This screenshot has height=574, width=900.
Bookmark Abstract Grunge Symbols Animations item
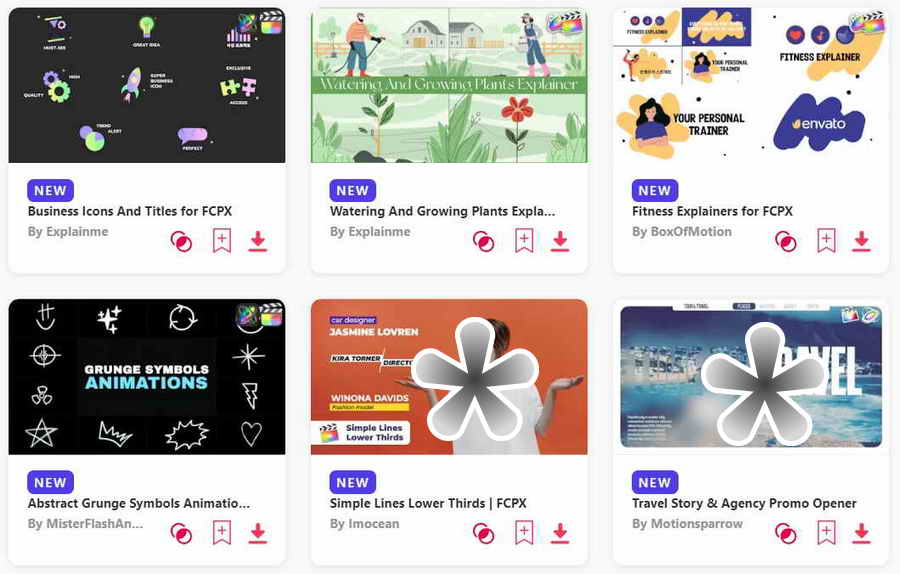pyautogui.click(x=222, y=533)
